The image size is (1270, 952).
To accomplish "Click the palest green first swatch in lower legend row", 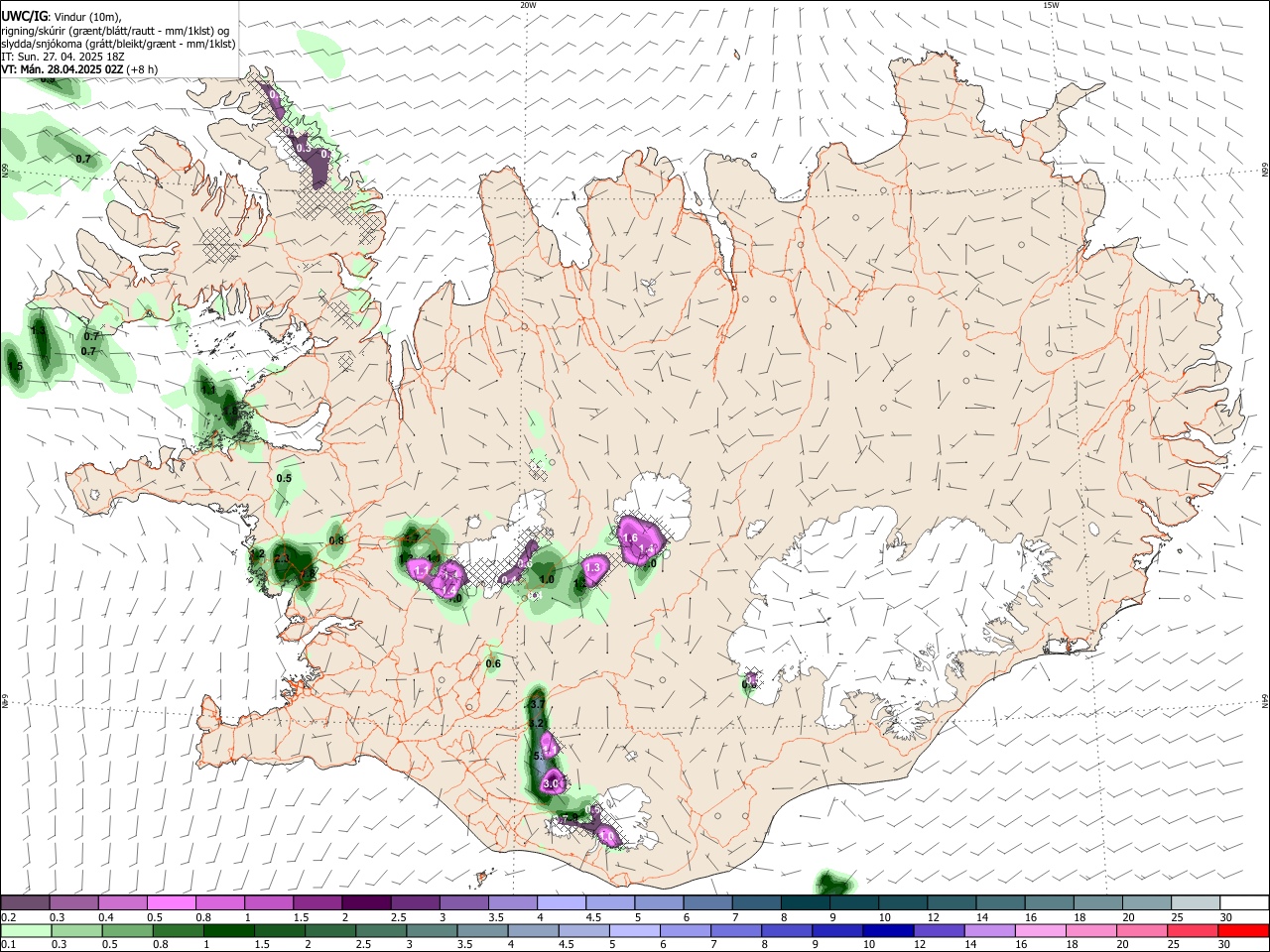I will pyautogui.click(x=26, y=930).
